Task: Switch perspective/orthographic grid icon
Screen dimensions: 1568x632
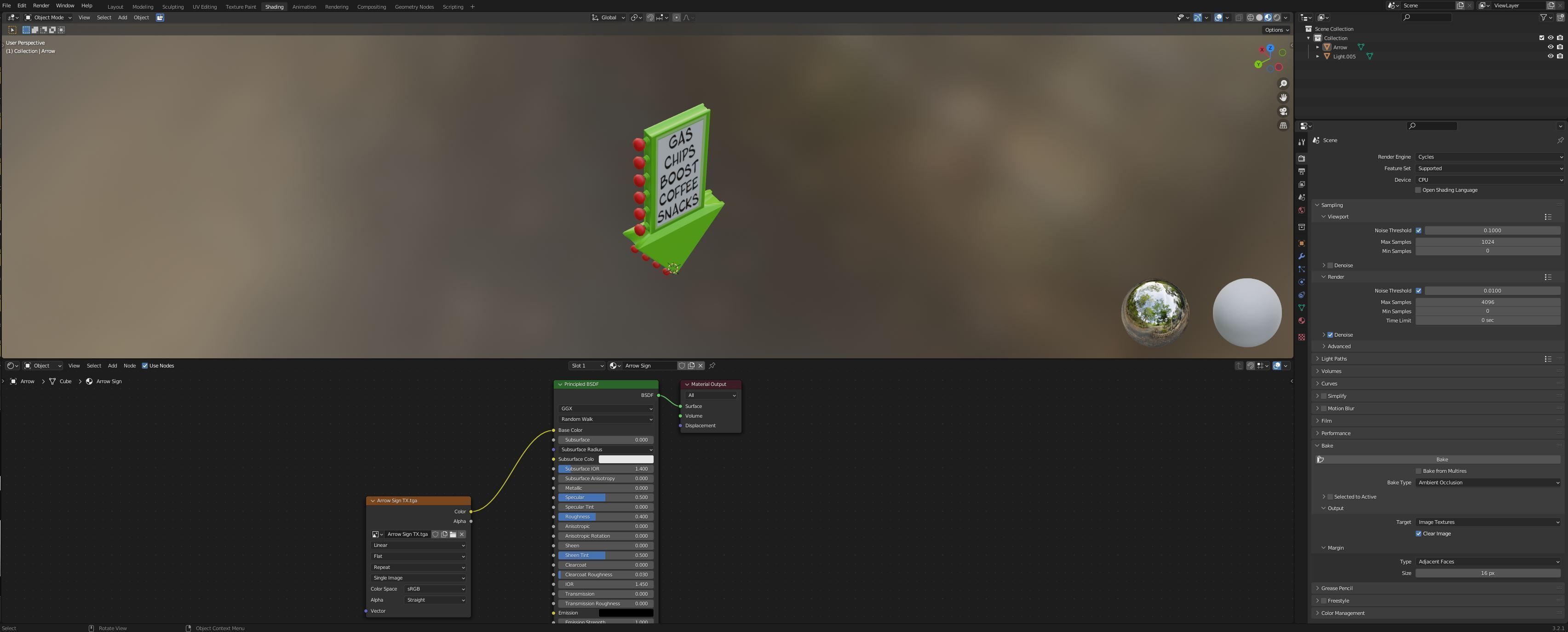Action: click(x=1283, y=126)
